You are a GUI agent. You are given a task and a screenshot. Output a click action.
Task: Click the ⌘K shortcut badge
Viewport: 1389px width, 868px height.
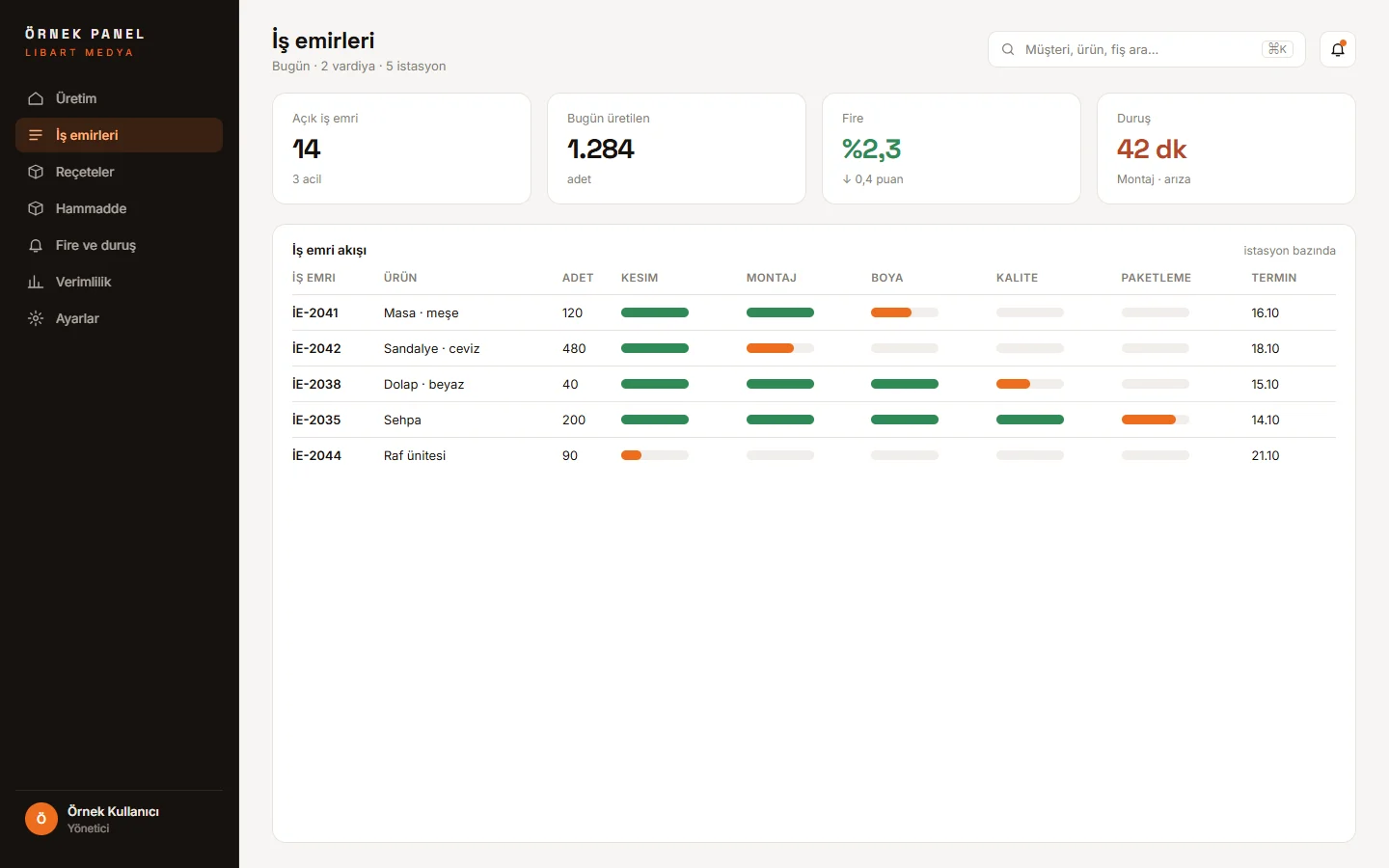(1277, 49)
